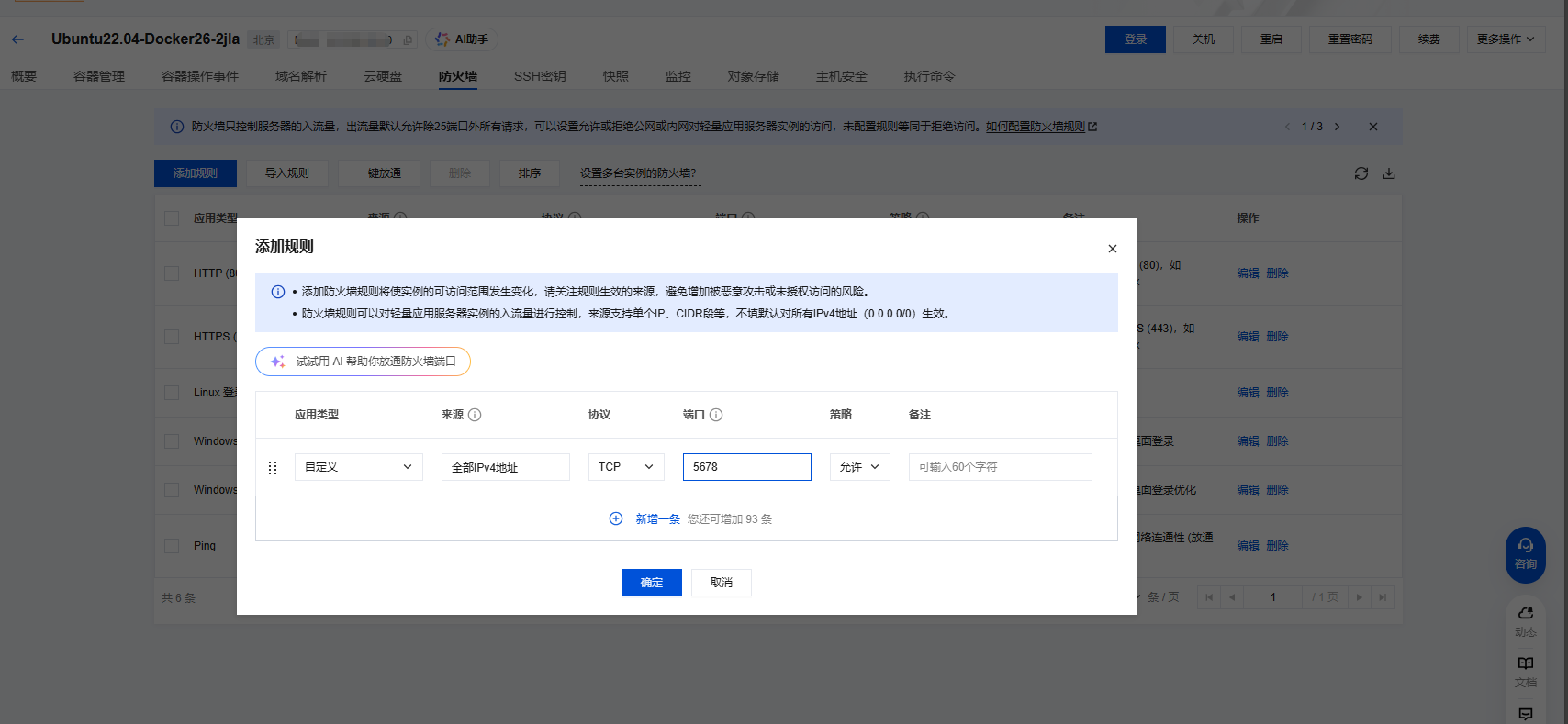This screenshot has height=724, width=1568.
Task: Click the 来源 info icon in dialog
Action: [475, 415]
